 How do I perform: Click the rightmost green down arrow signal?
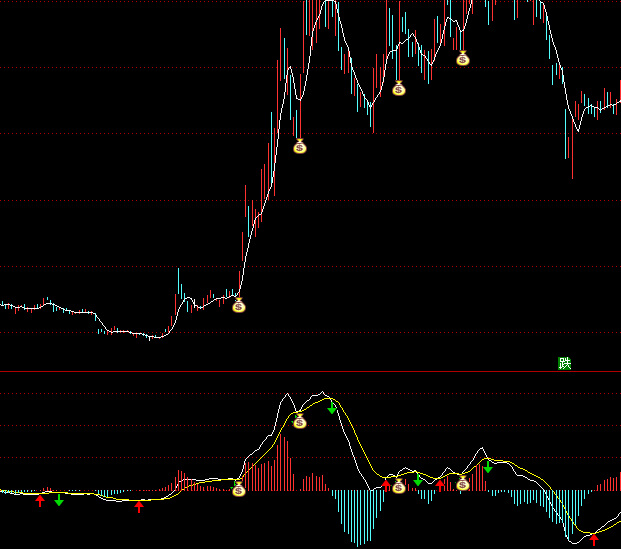pyautogui.click(x=488, y=467)
